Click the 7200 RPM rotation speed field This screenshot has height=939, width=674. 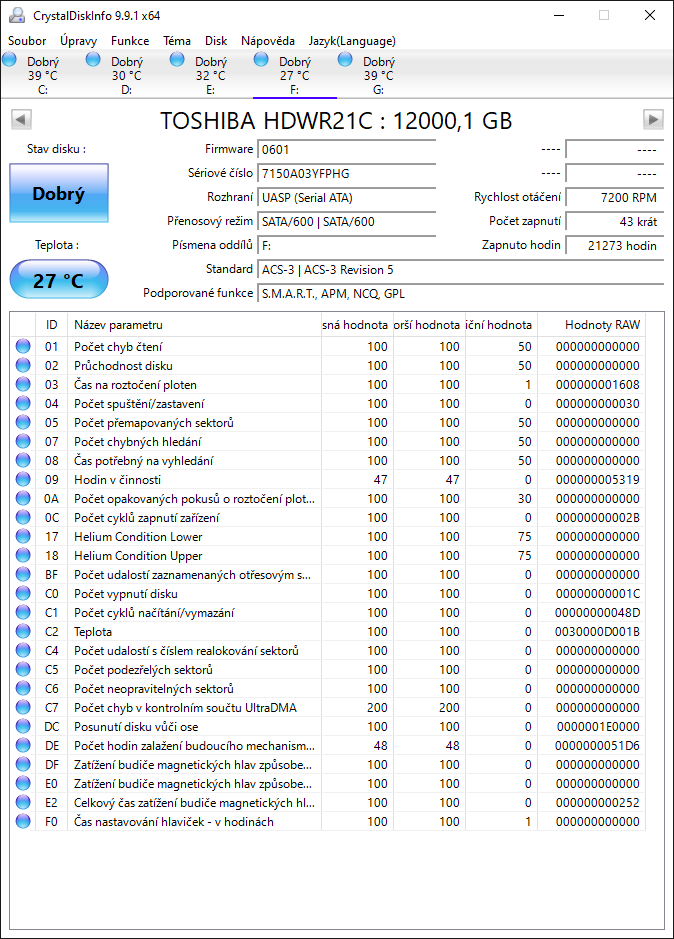[615, 197]
